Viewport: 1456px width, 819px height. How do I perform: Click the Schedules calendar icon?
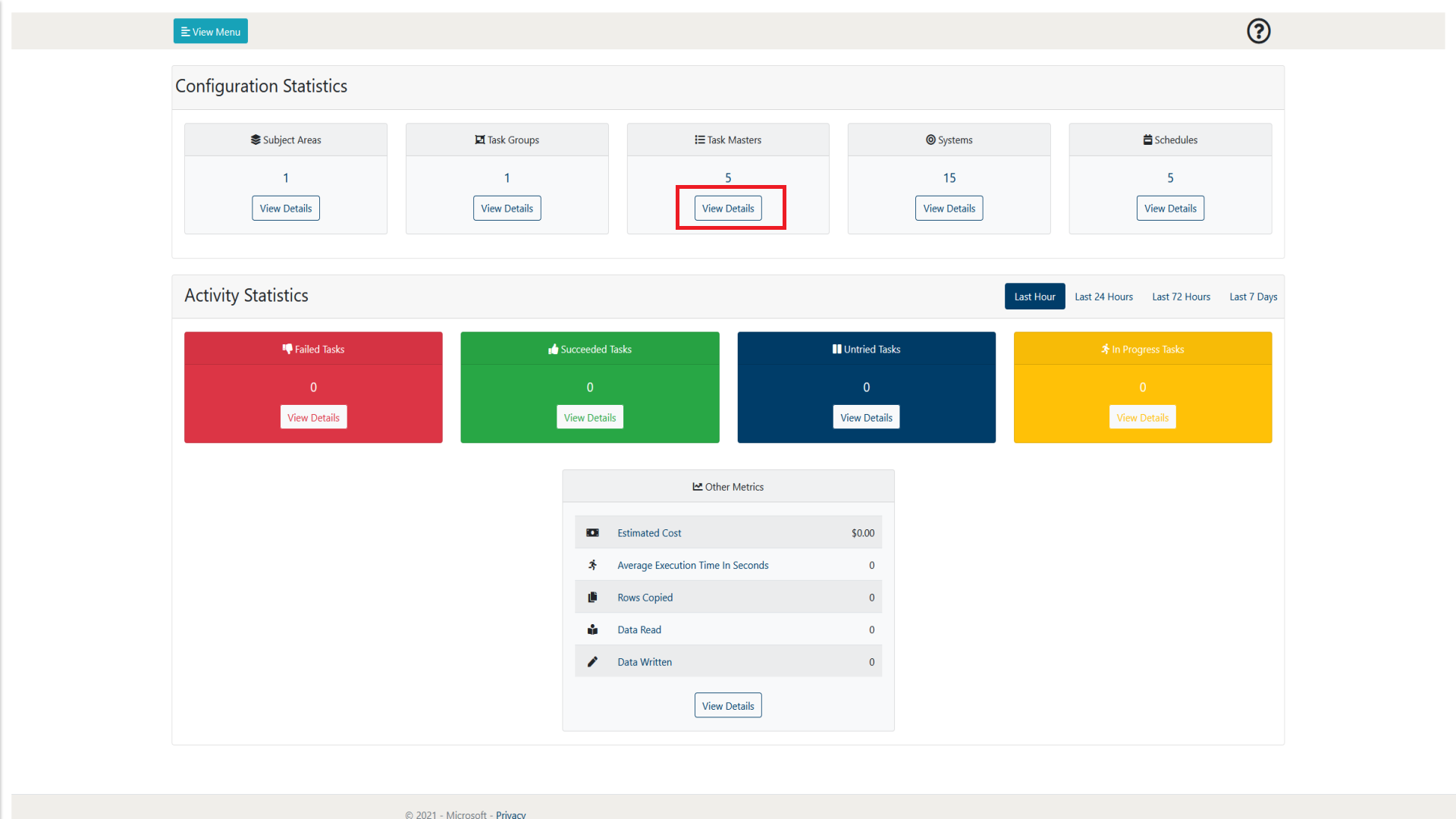(1147, 140)
